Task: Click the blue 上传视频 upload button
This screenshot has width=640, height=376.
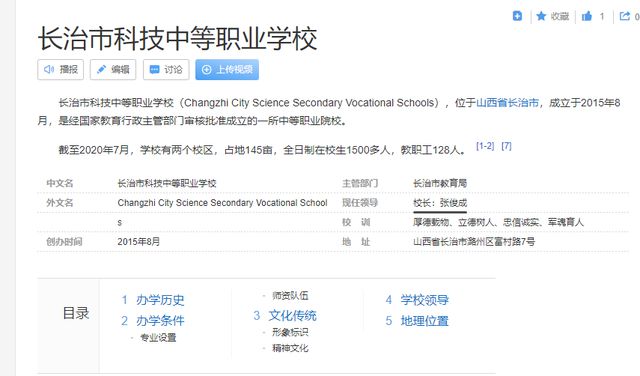Action: [x=227, y=69]
